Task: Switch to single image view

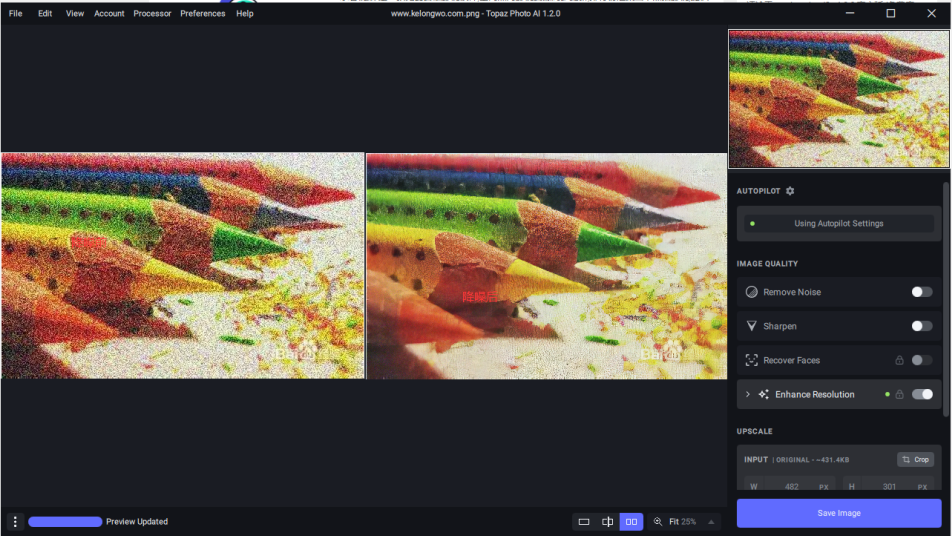Action: 584,522
